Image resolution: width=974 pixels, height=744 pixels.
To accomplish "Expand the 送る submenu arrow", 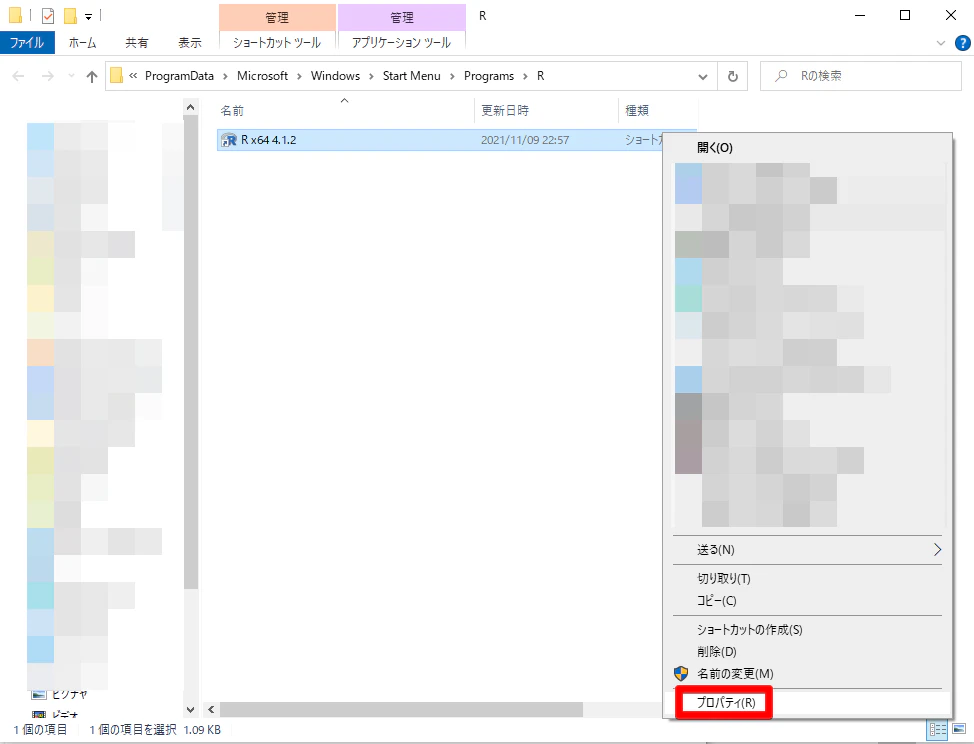I will 937,550.
